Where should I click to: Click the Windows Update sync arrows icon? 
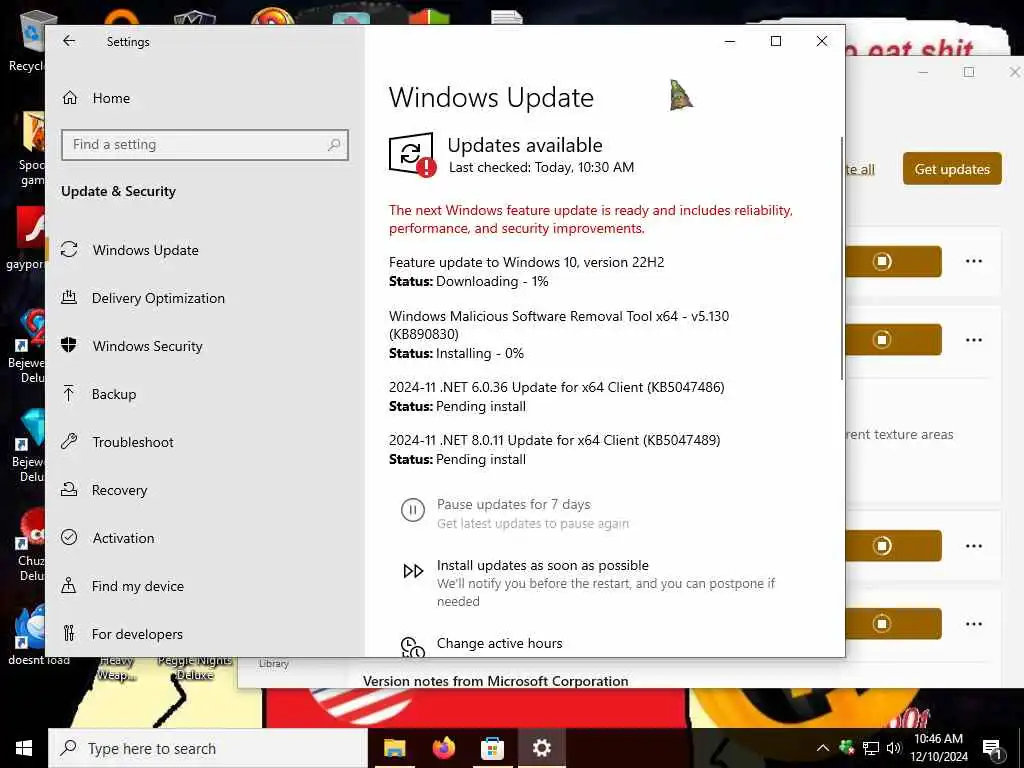coord(69,249)
